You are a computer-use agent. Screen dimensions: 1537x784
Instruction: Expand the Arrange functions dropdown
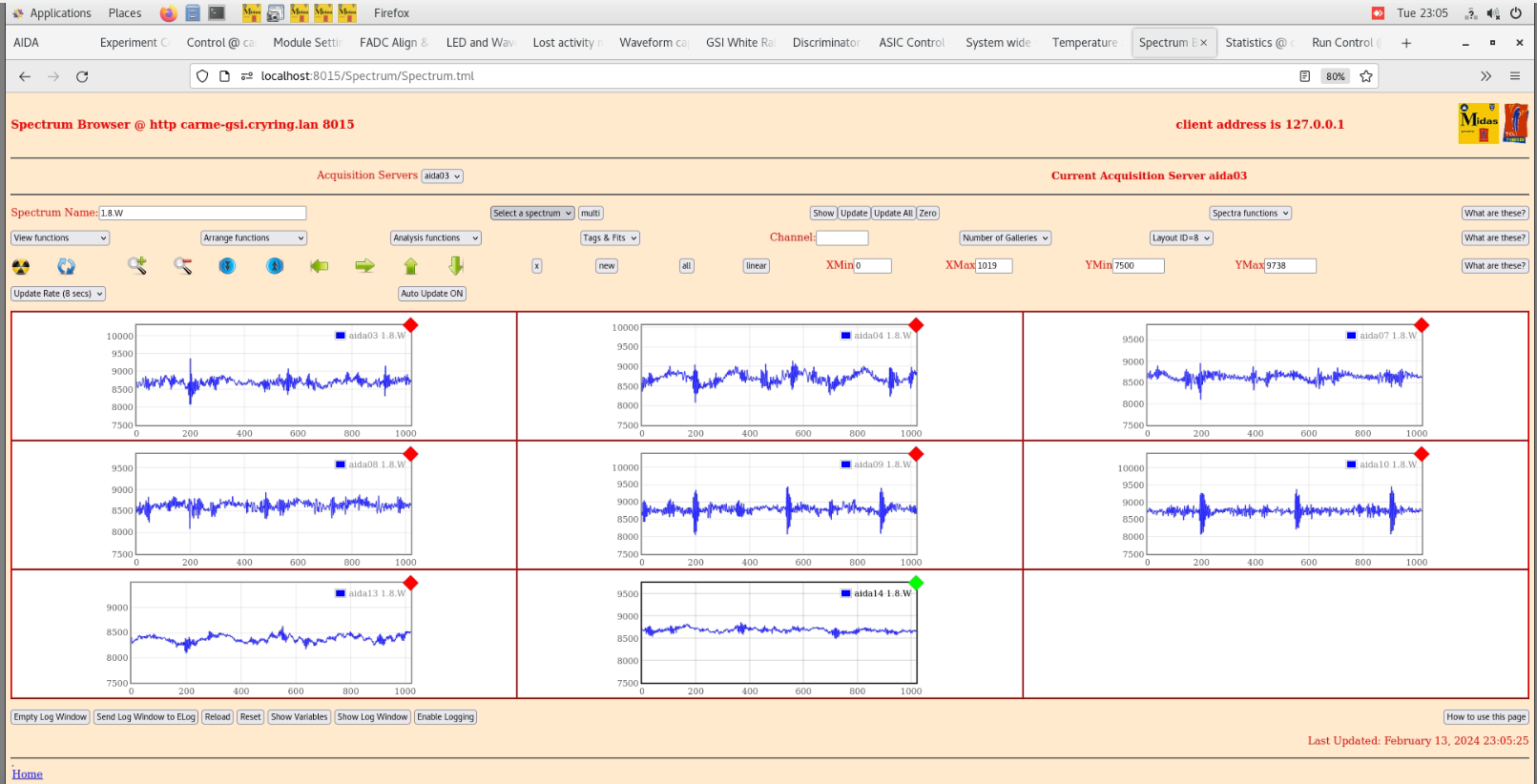point(254,238)
